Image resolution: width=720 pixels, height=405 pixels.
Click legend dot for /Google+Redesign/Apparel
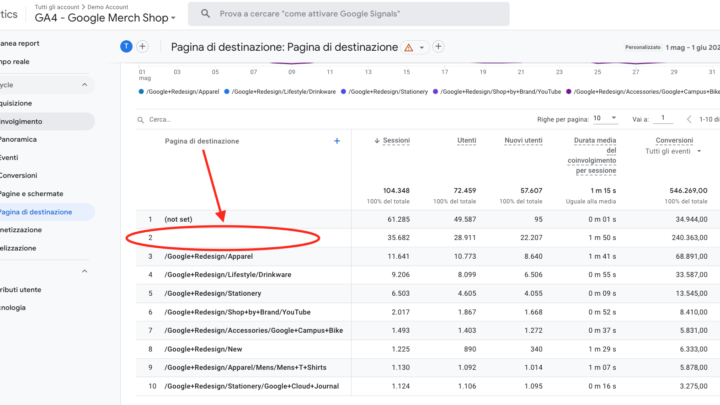[141, 91]
